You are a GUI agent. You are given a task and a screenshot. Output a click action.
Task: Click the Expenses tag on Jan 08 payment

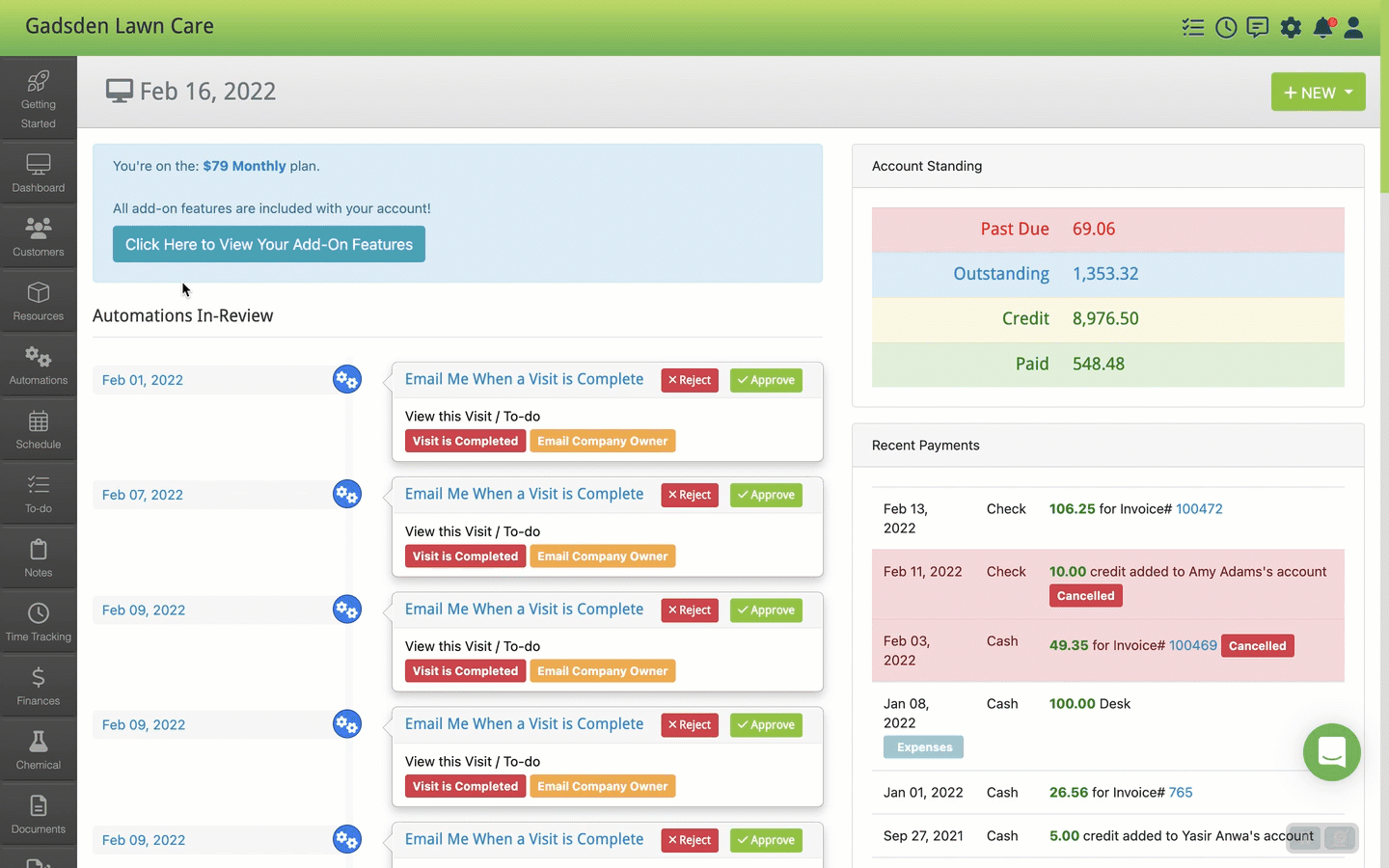pyautogui.click(x=923, y=746)
